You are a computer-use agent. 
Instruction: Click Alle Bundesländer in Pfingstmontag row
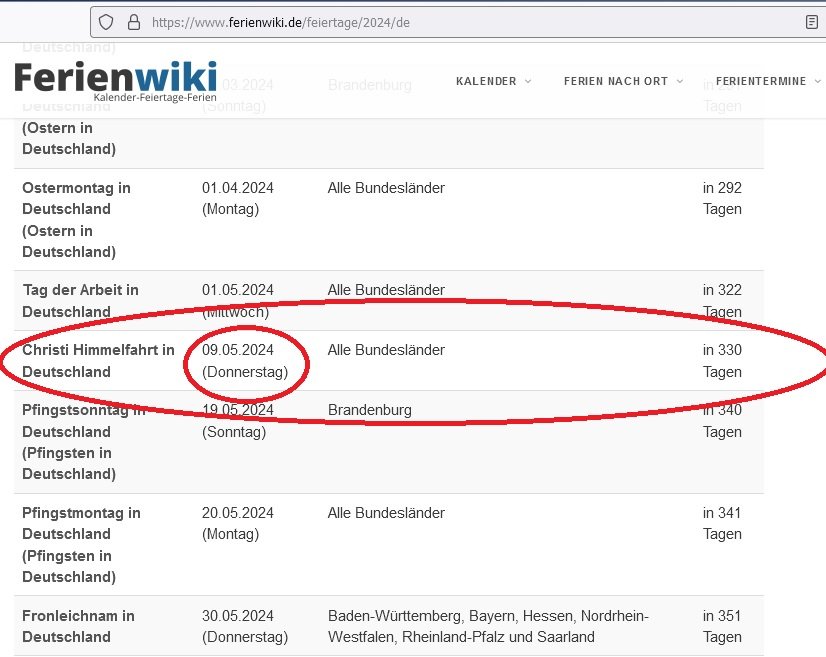click(x=386, y=513)
